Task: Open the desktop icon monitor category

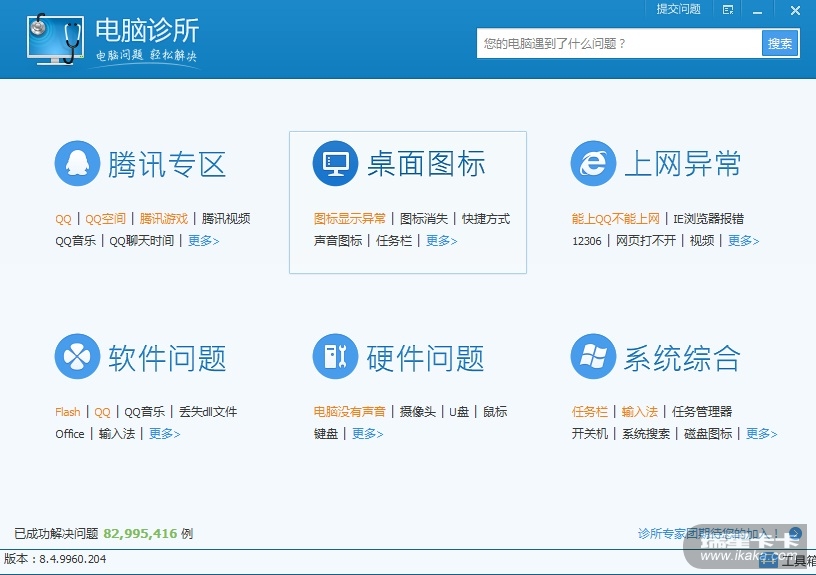Action: (x=335, y=163)
